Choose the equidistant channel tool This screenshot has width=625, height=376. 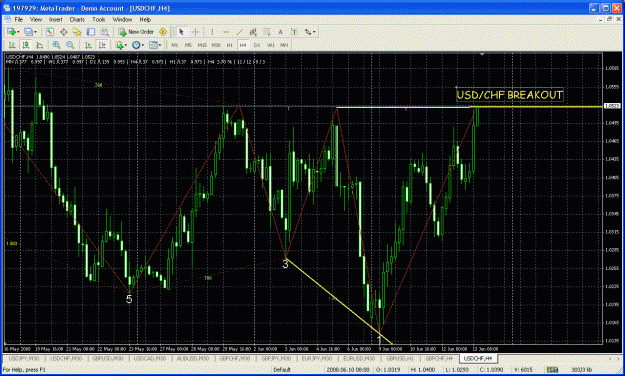tap(253, 32)
